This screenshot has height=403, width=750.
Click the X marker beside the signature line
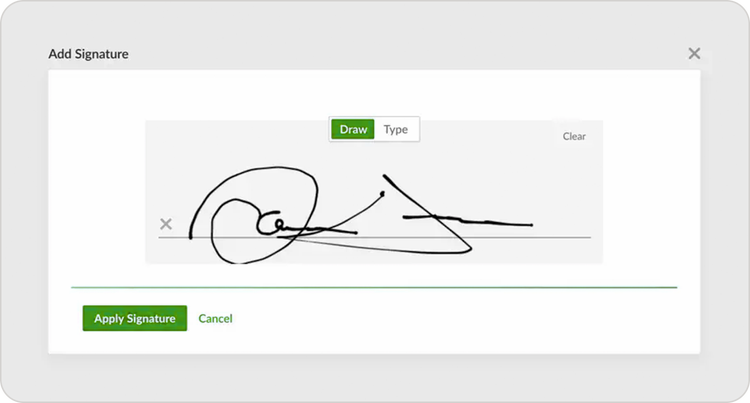pos(166,224)
